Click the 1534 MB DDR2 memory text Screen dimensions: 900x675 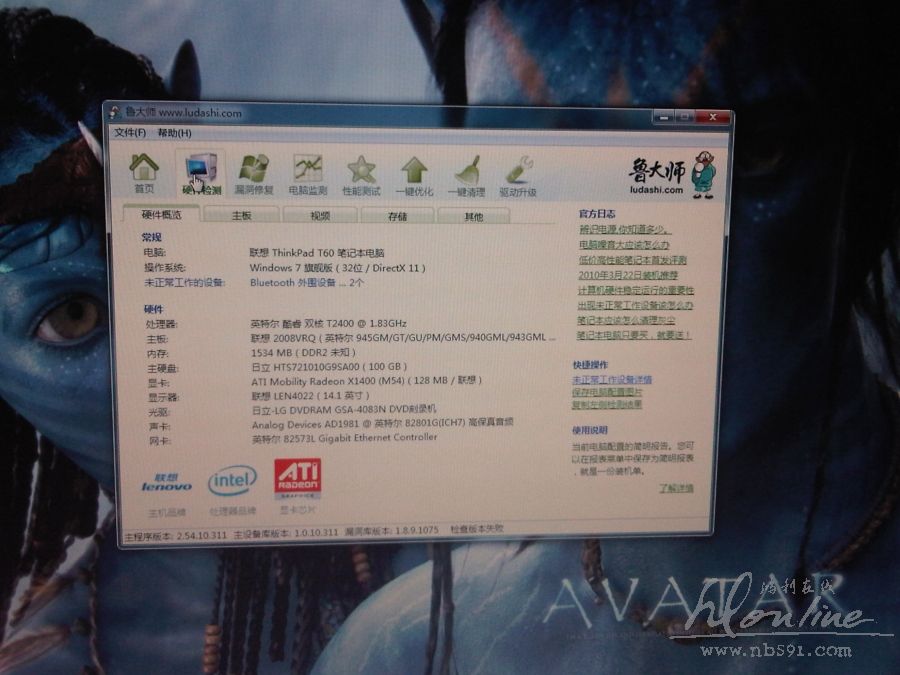[x=303, y=352]
